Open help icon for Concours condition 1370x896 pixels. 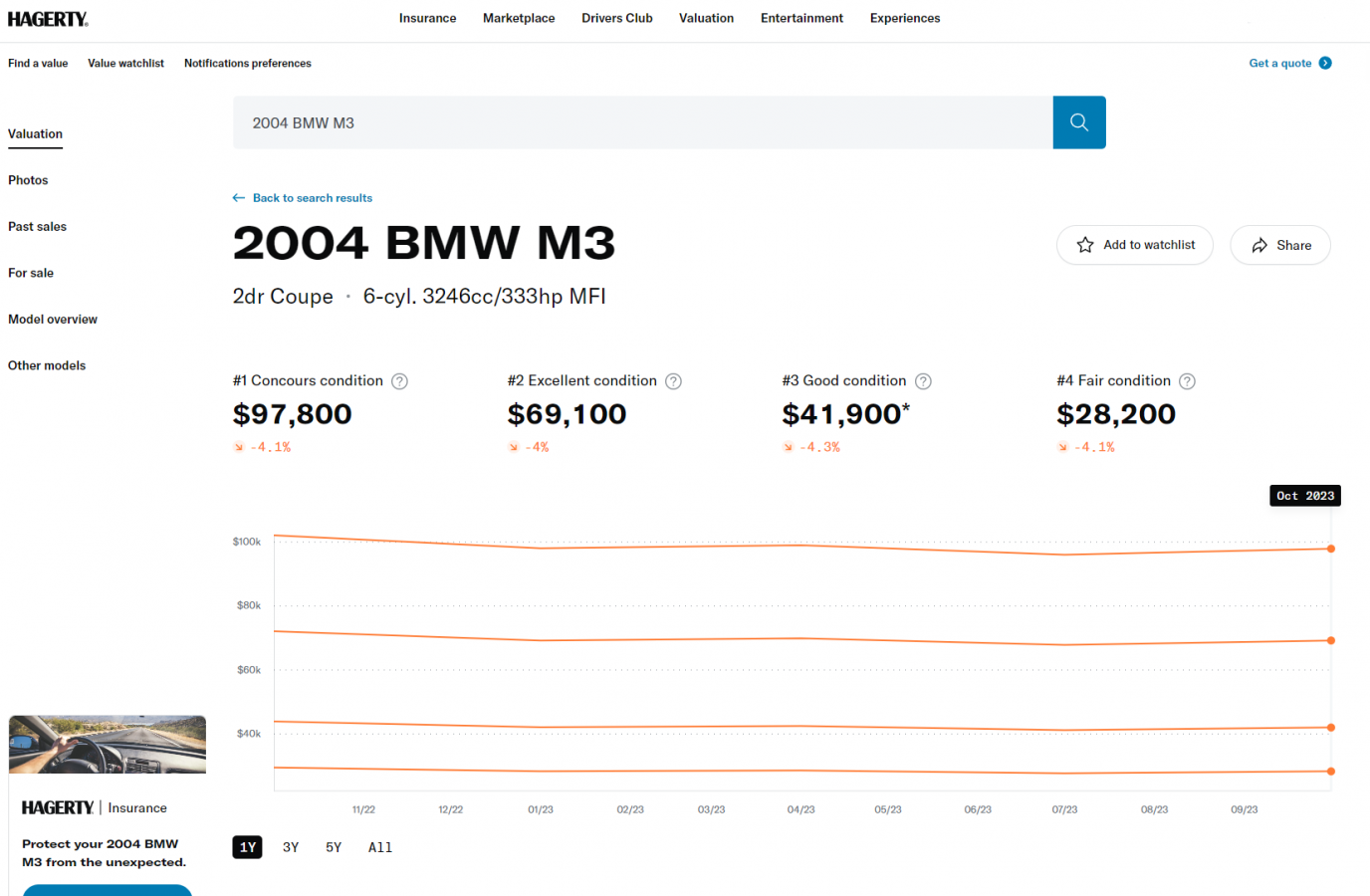point(399,381)
